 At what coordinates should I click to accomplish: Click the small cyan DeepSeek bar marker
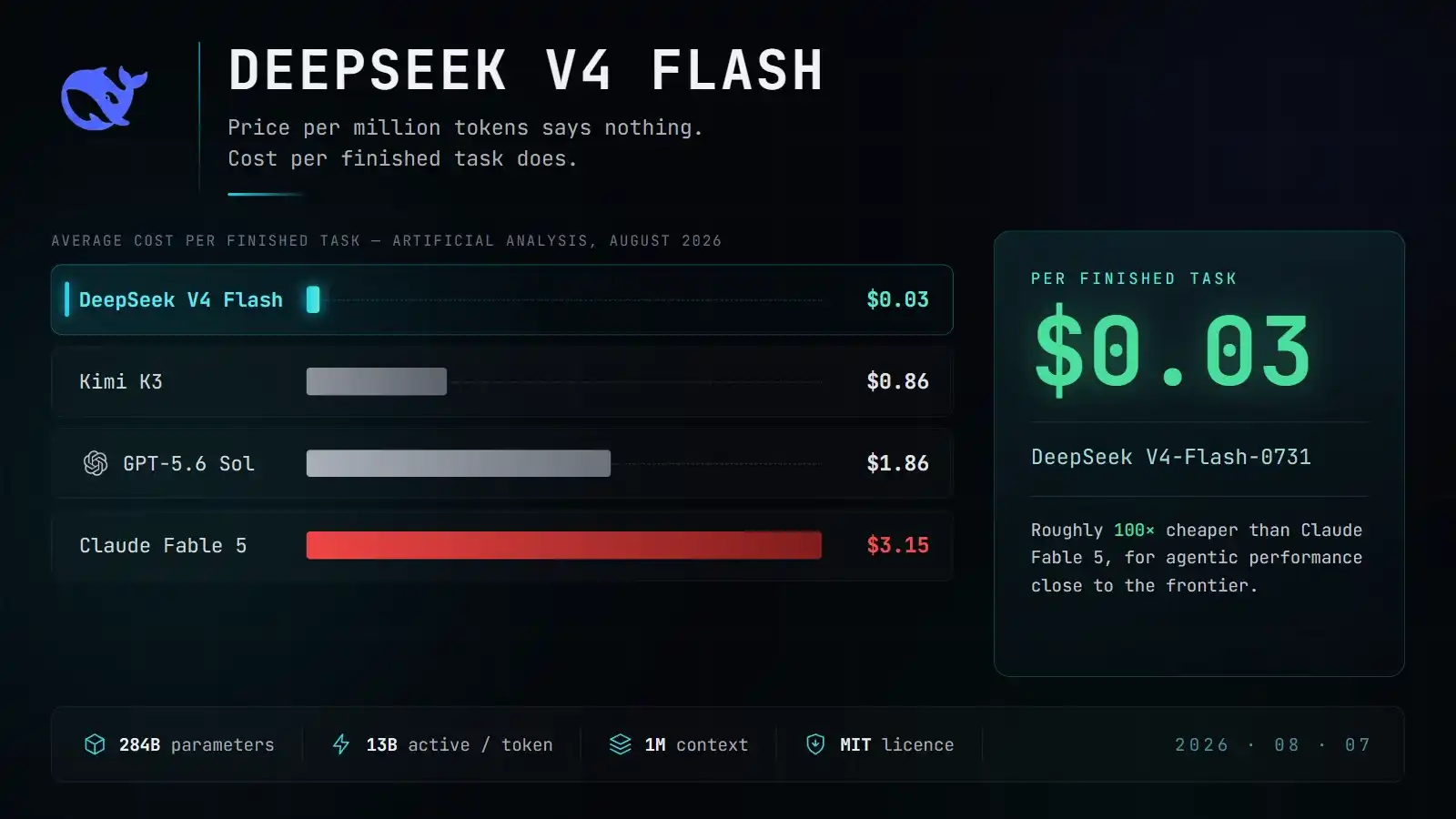(x=313, y=299)
